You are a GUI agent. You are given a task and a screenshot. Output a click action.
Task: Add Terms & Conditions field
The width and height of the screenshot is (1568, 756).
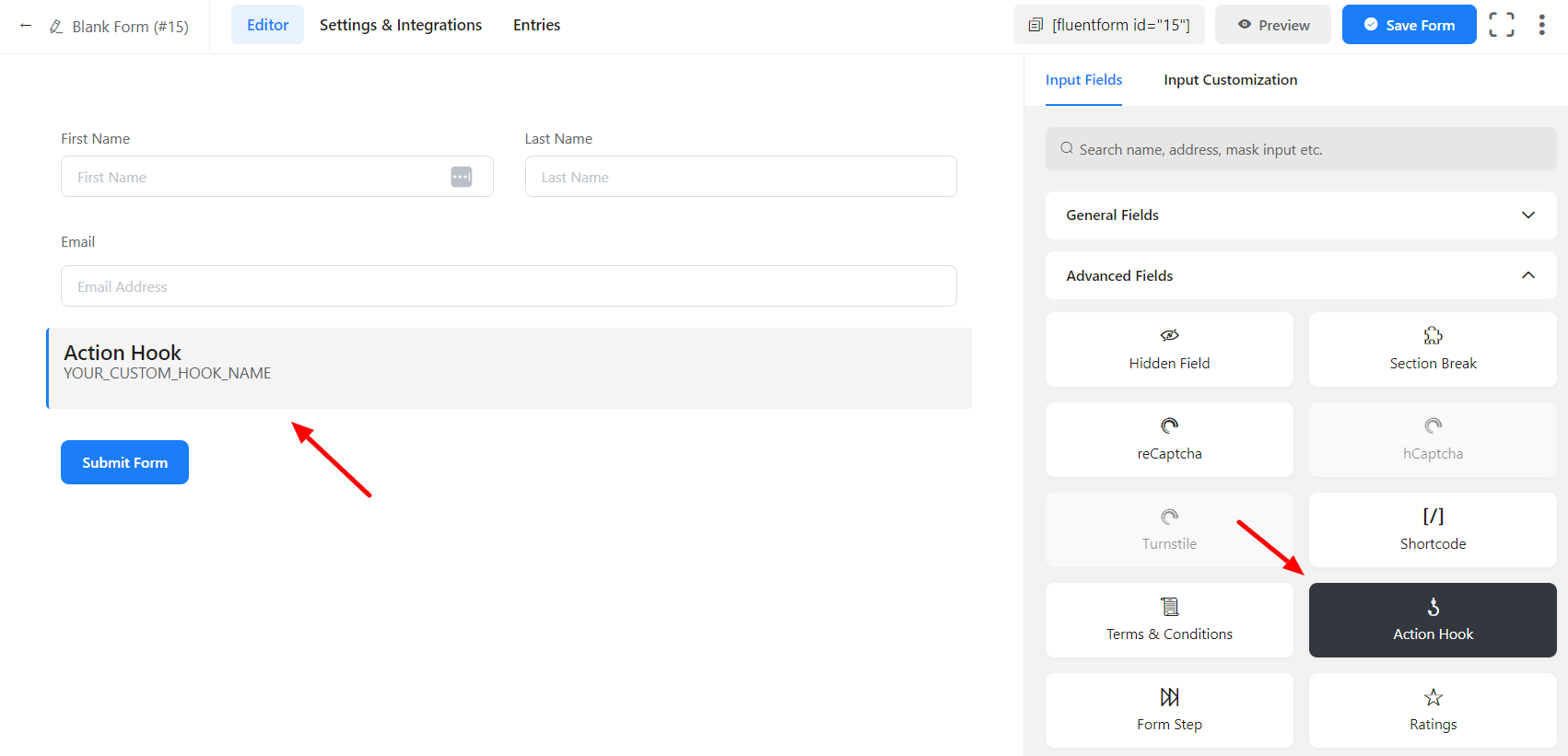(x=1168, y=620)
